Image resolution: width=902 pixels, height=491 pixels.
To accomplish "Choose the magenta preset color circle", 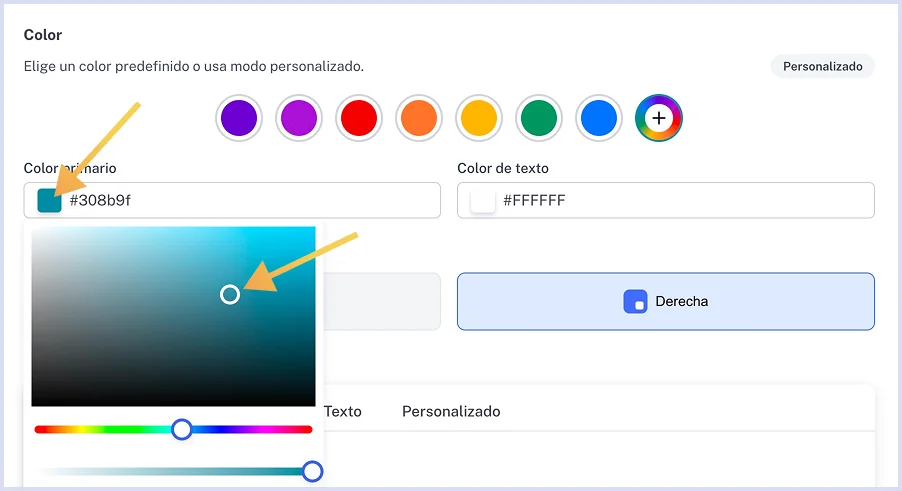I will 298,119.
